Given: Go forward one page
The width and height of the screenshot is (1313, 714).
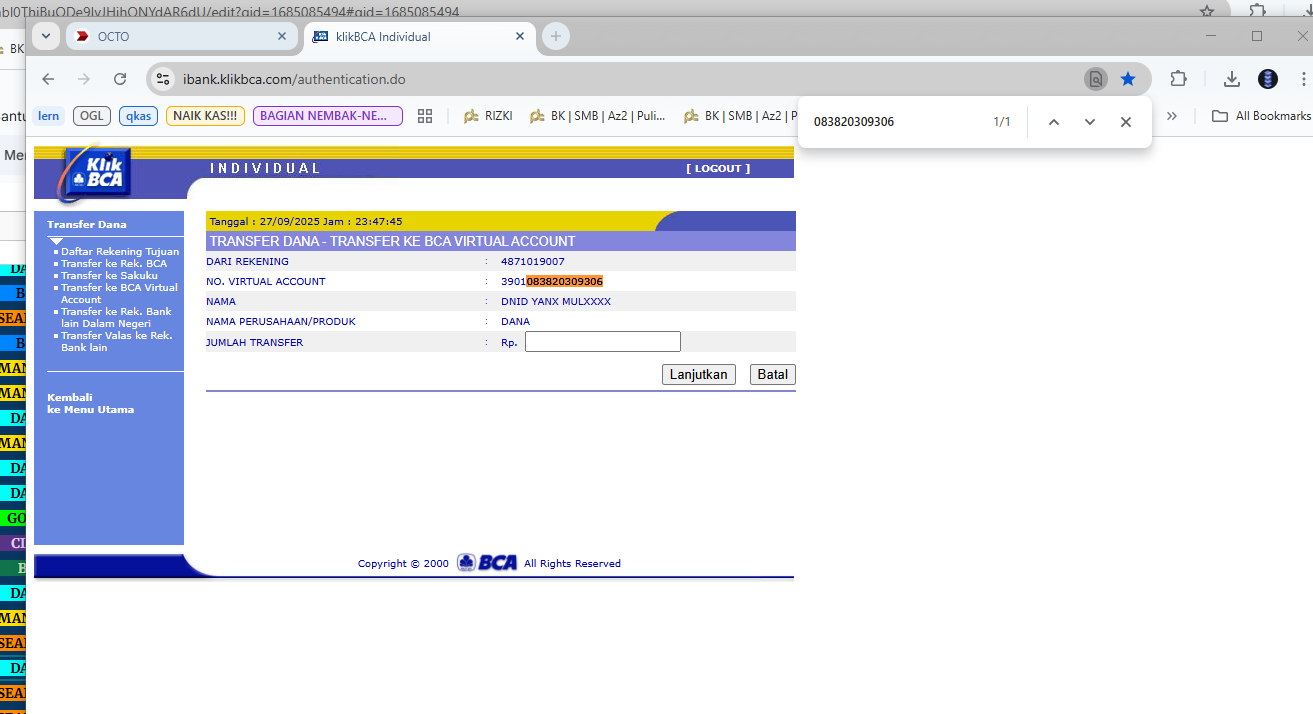Looking at the screenshot, I should [x=84, y=79].
